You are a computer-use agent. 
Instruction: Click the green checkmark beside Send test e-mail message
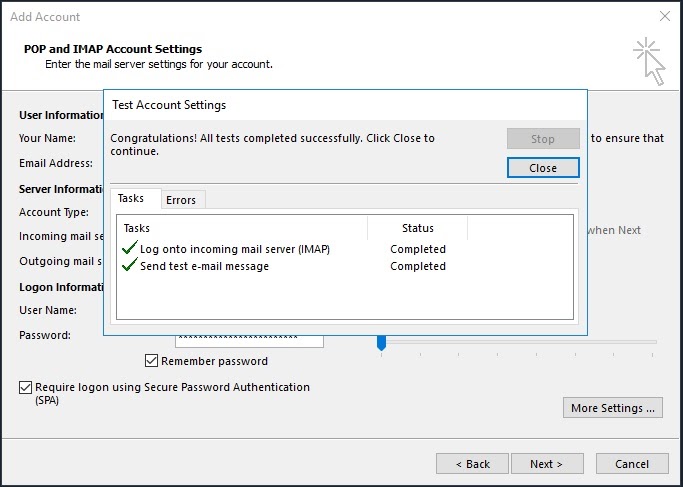129,266
